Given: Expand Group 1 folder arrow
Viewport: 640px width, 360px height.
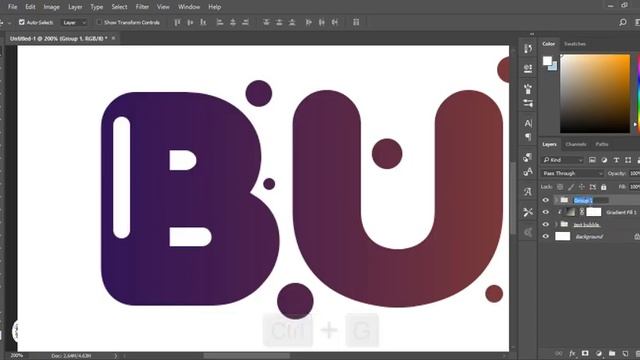Looking at the screenshot, I should [556, 200].
